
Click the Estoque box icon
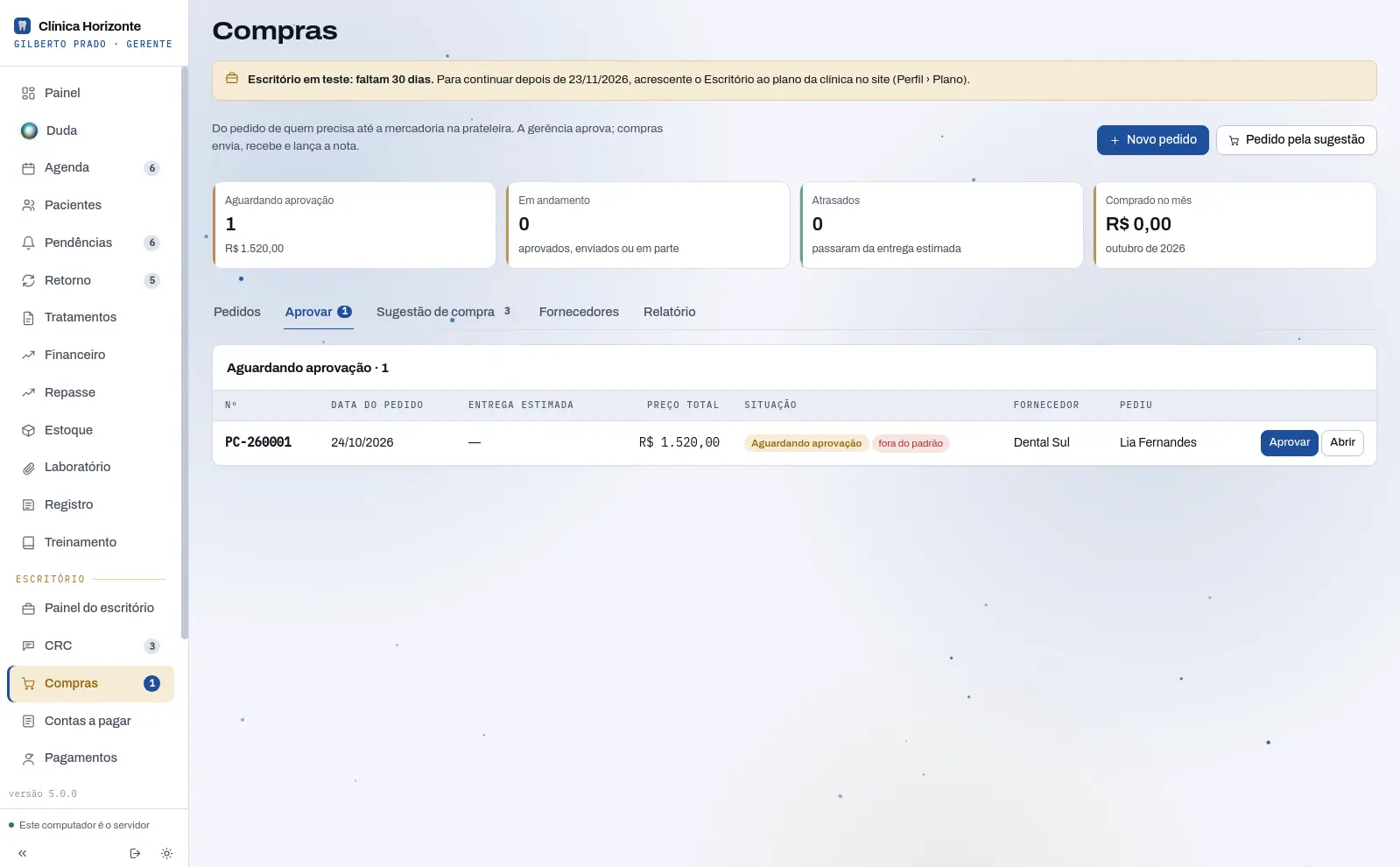tap(28, 430)
